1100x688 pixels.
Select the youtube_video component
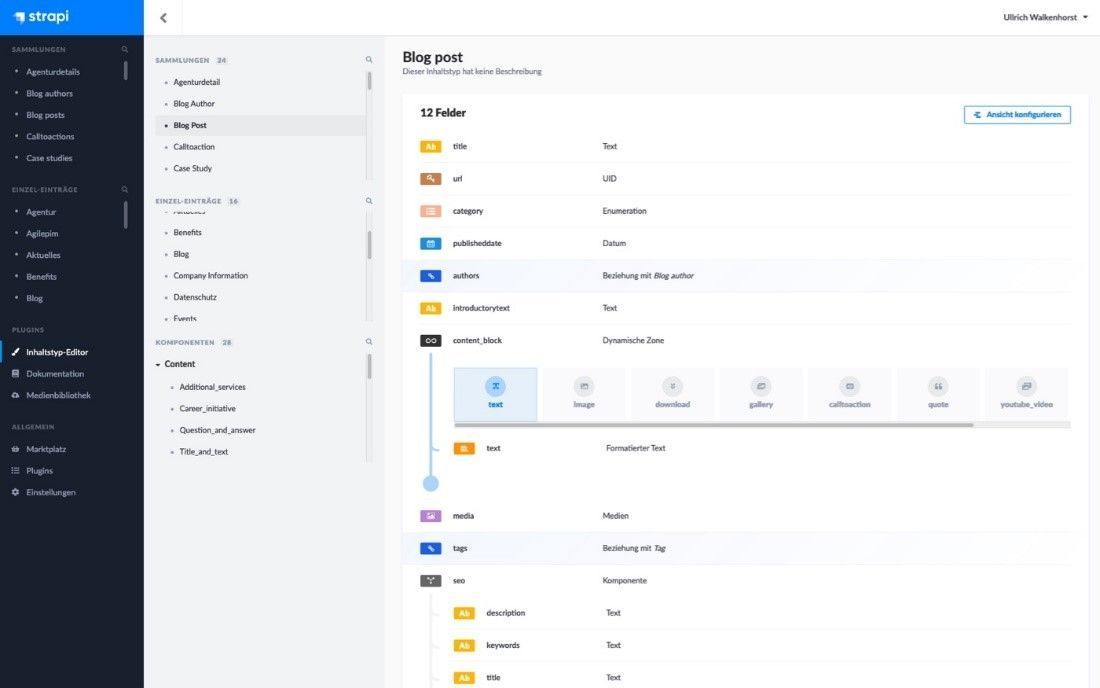point(1026,392)
